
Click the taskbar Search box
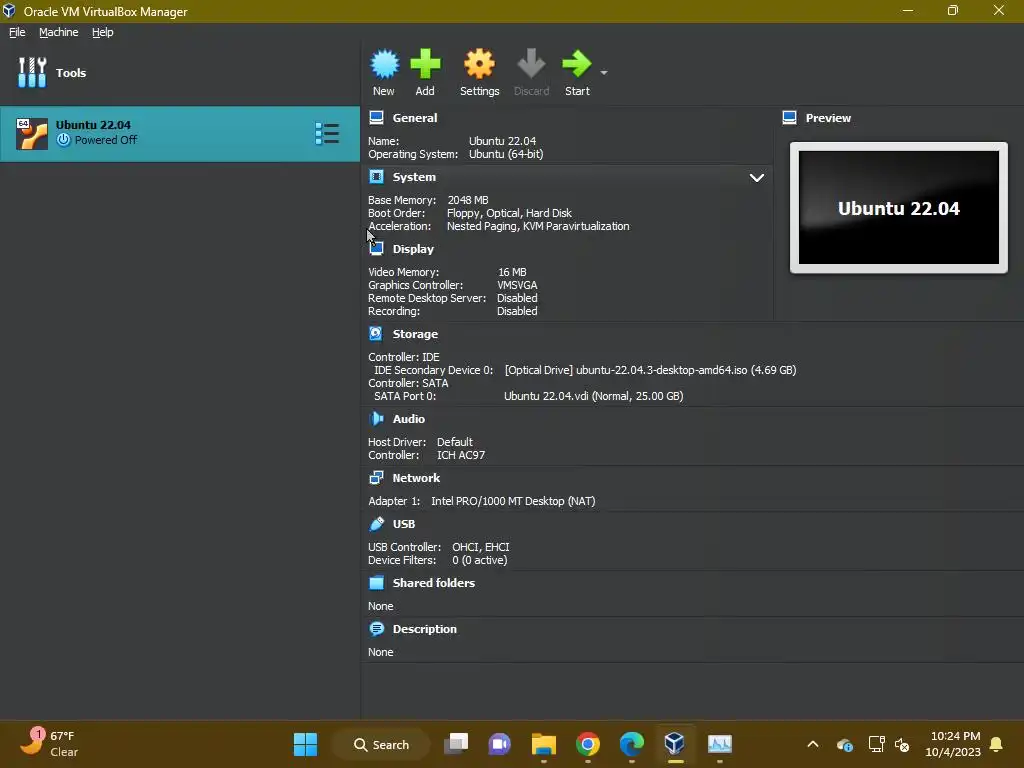pos(381,744)
